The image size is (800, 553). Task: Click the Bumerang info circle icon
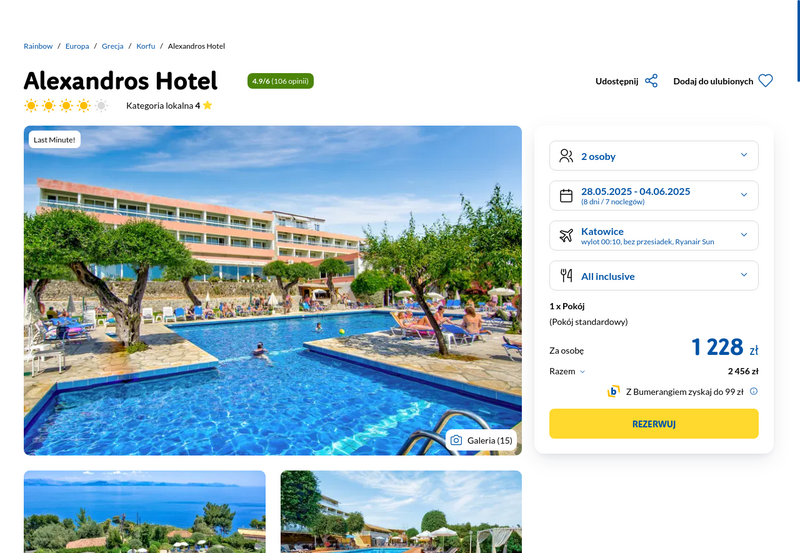[754, 391]
